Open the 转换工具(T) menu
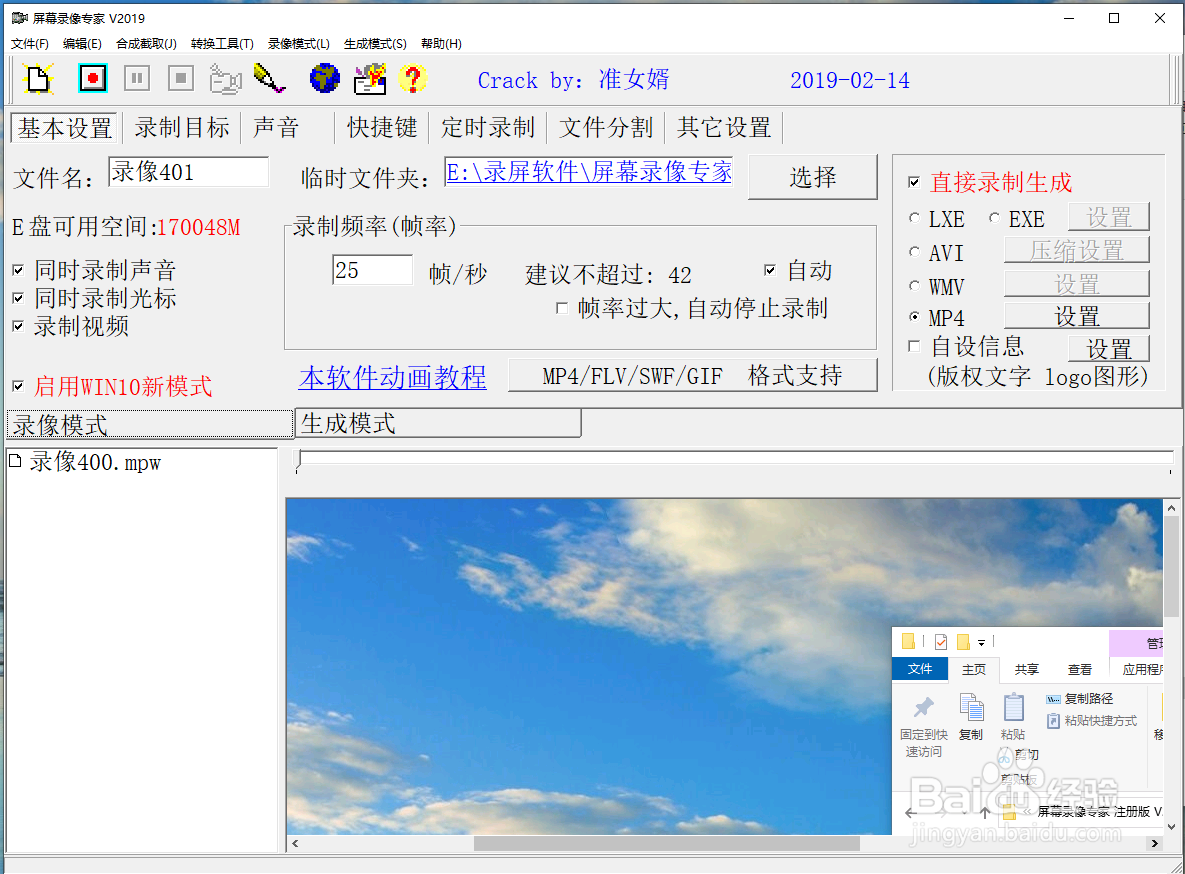Image resolution: width=1185 pixels, height=874 pixels. [x=221, y=44]
